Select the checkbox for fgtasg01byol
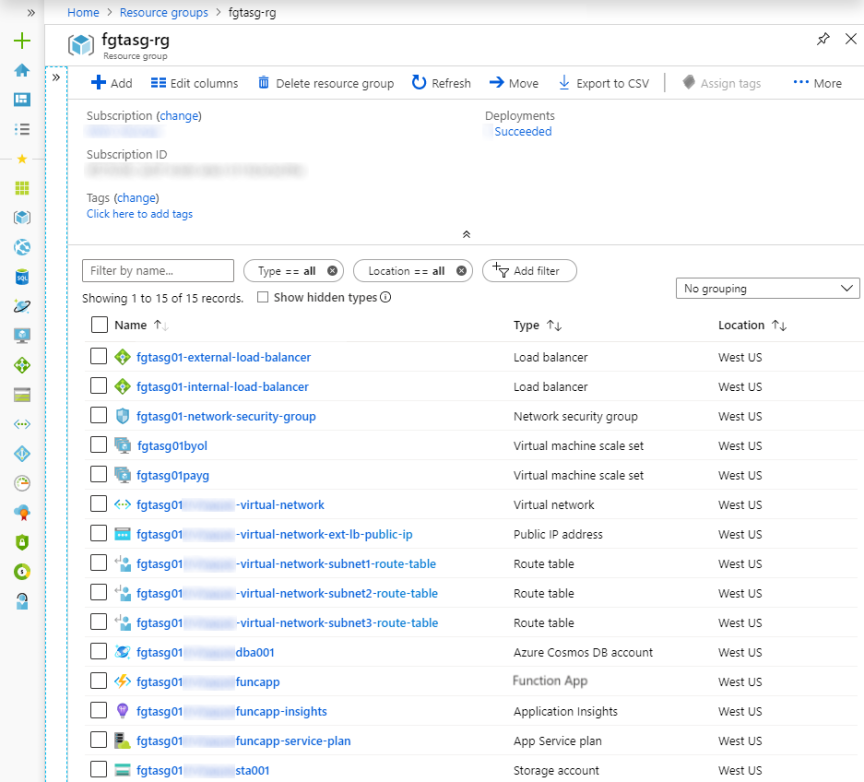 point(97,446)
